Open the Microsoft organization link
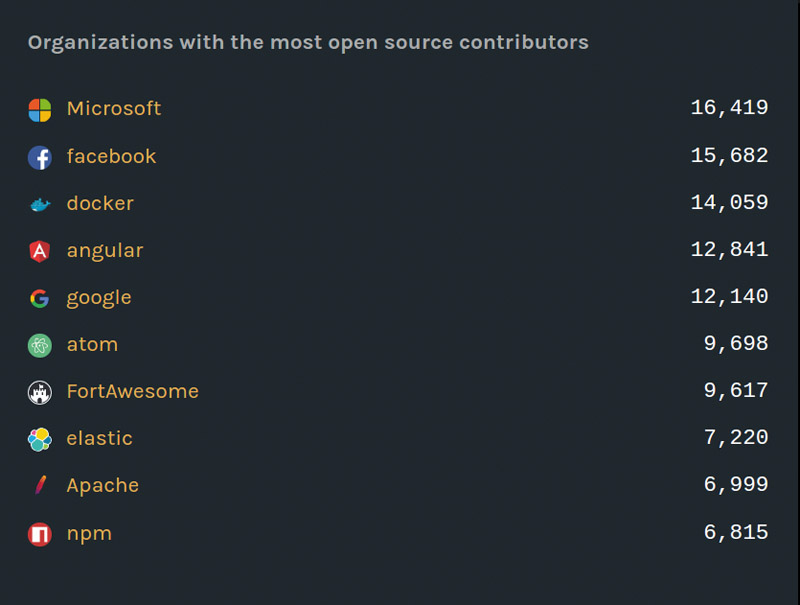Image resolution: width=800 pixels, height=605 pixels. click(x=114, y=109)
